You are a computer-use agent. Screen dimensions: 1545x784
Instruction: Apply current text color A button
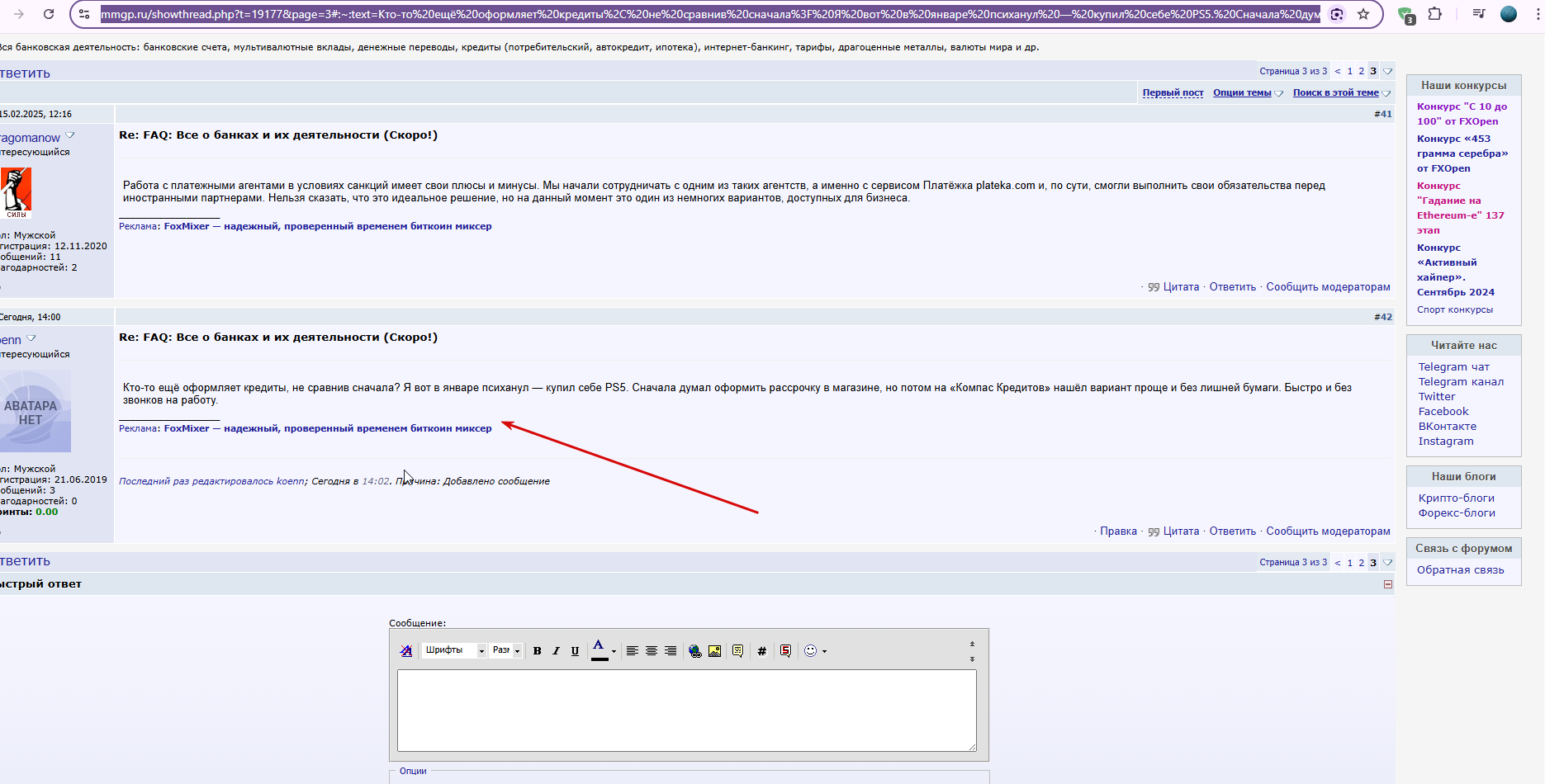pyautogui.click(x=600, y=650)
